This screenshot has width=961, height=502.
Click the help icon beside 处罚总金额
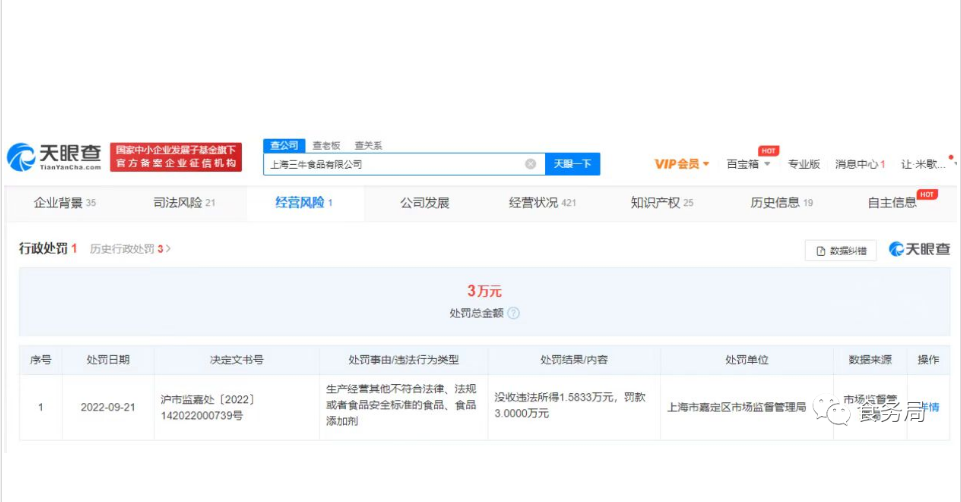(514, 313)
